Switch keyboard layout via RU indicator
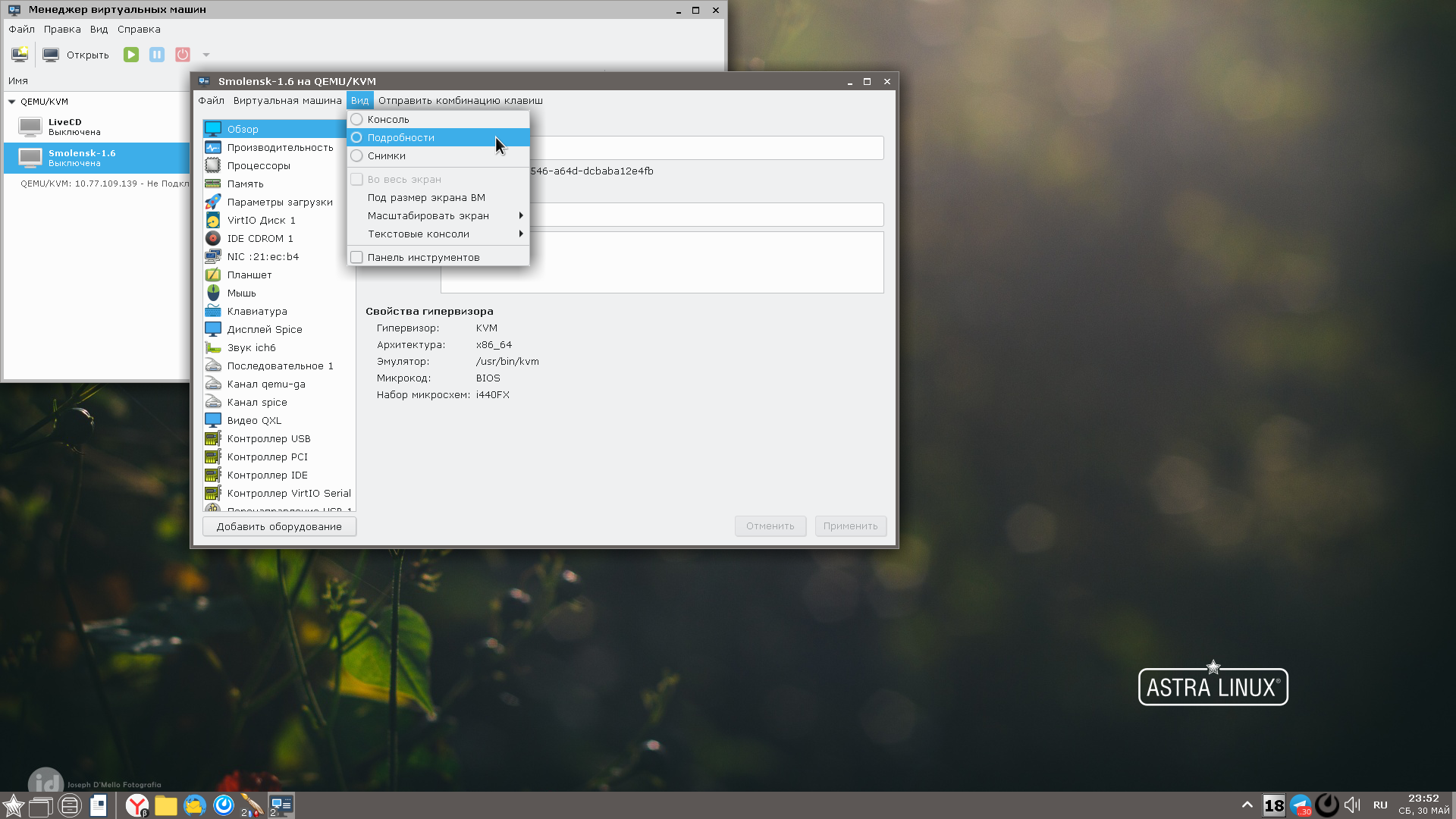 [1380, 805]
